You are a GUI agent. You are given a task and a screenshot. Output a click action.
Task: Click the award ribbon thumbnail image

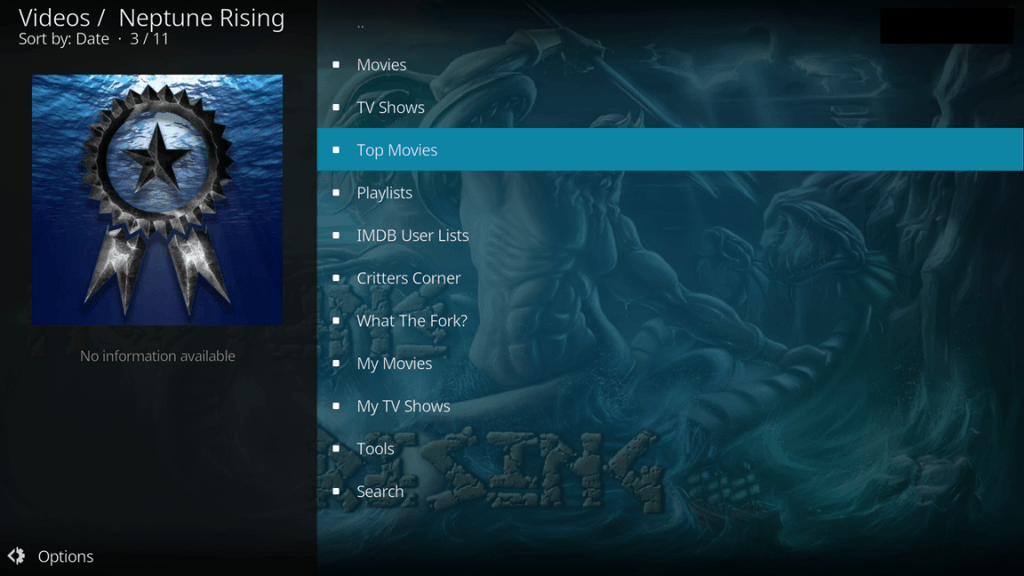pos(157,200)
